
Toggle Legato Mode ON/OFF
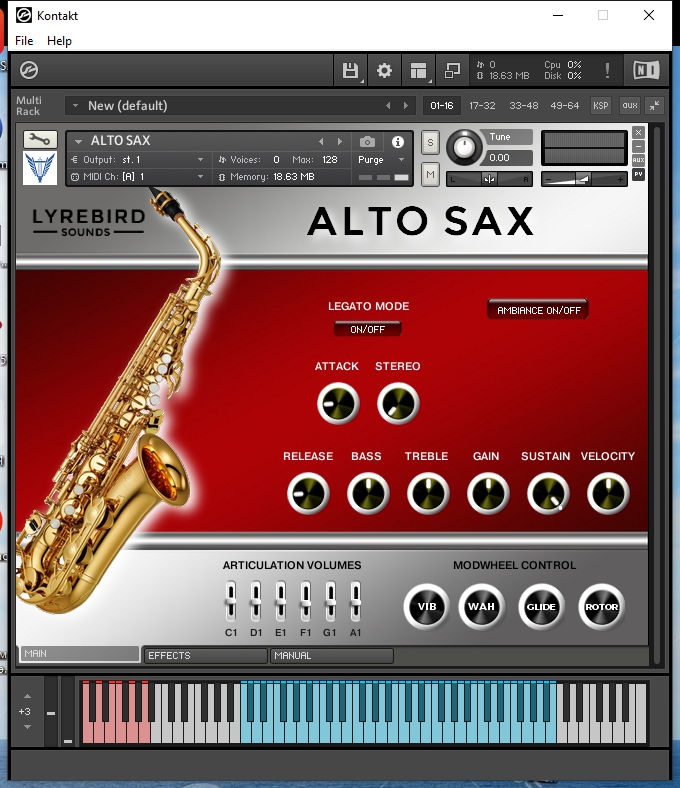(x=367, y=329)
